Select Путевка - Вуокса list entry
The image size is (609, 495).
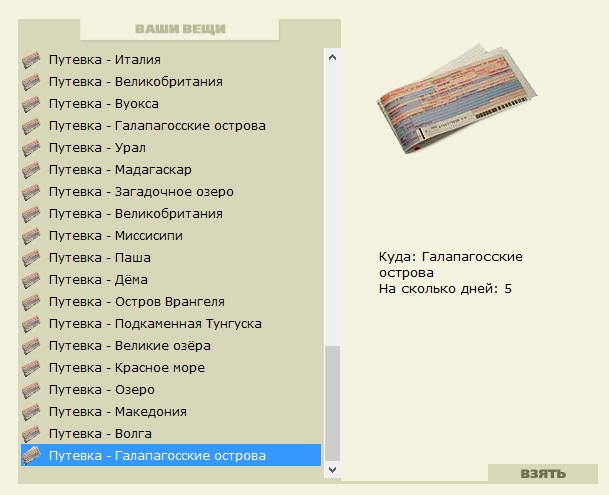click(171, 104)
